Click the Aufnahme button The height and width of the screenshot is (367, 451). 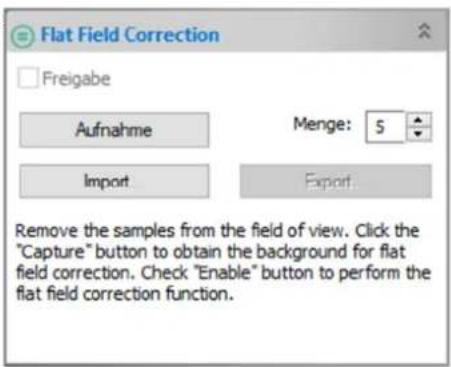114,130
